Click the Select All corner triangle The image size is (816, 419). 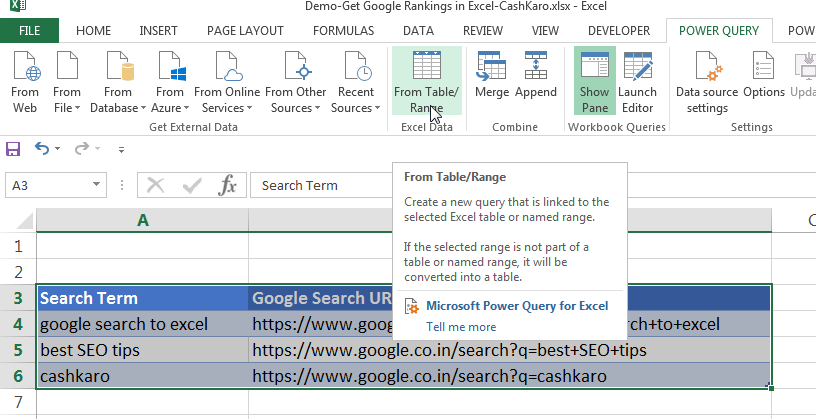25,221
